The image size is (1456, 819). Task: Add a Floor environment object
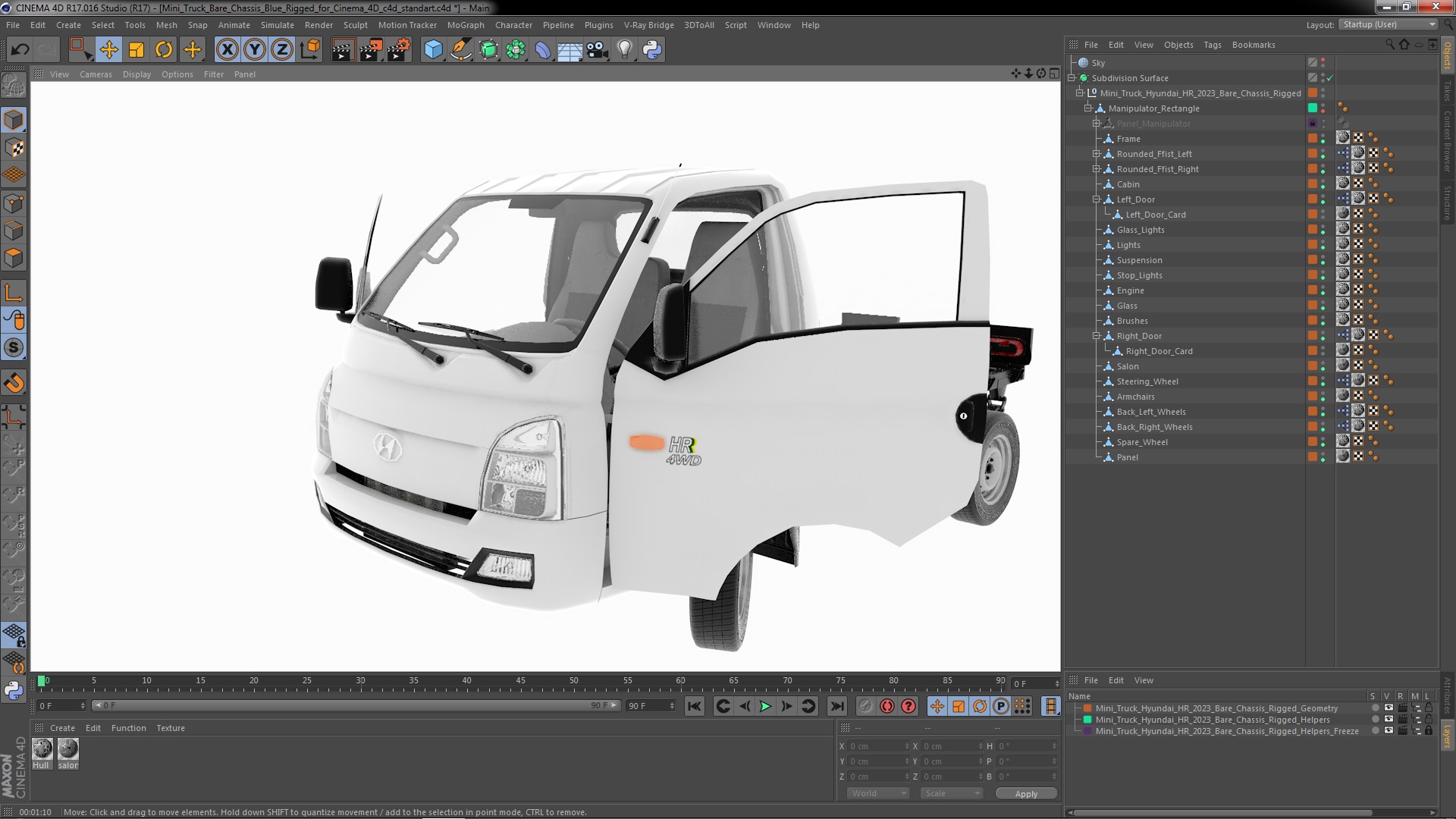click(x=570, y=50)
